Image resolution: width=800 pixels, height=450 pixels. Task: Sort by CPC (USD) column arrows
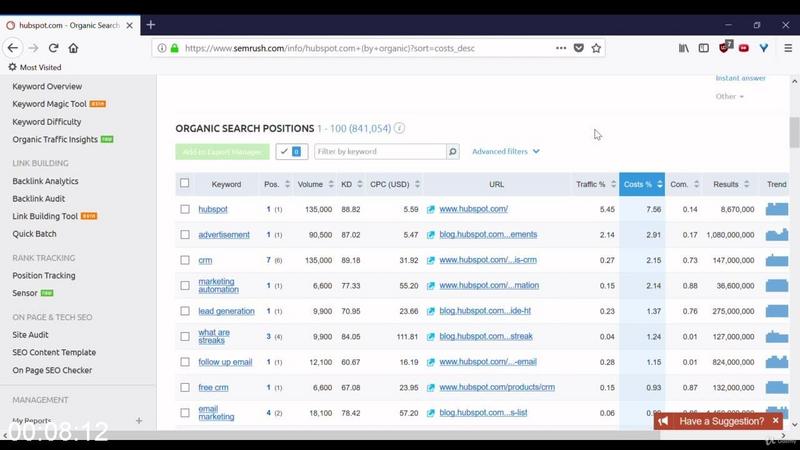pyautogui.click(x=417, y=184)
